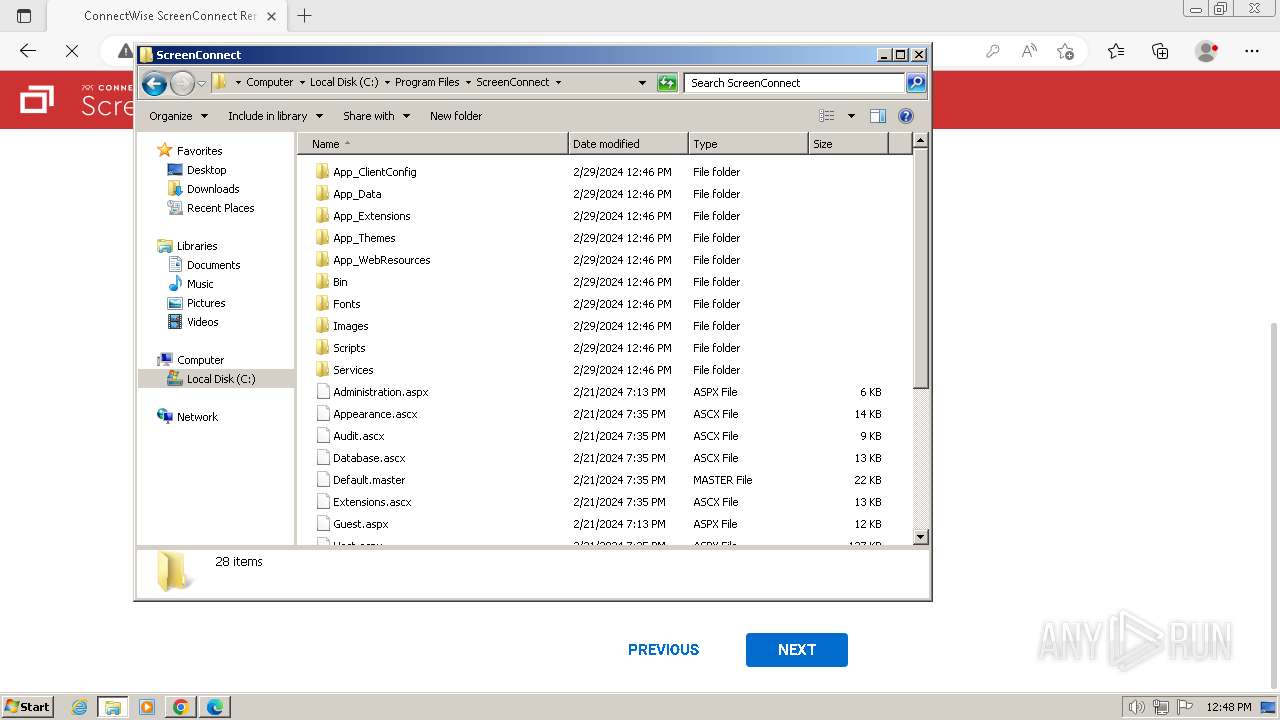Select the Services folder
This screenshot has height=720, width=1280.
(x=353, y=370)
